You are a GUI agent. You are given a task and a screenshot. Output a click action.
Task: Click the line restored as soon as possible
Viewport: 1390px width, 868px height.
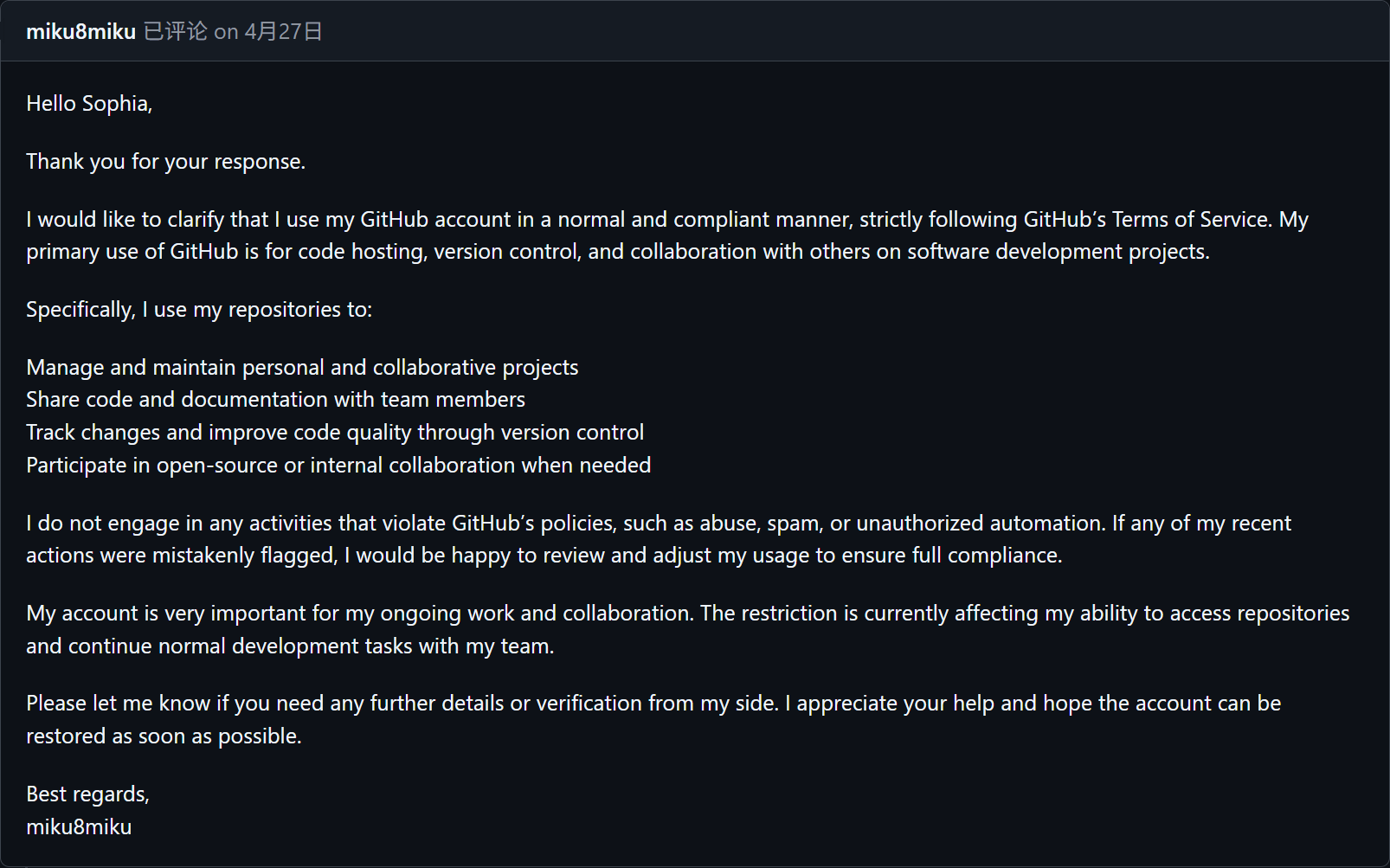tap(164, 736)
